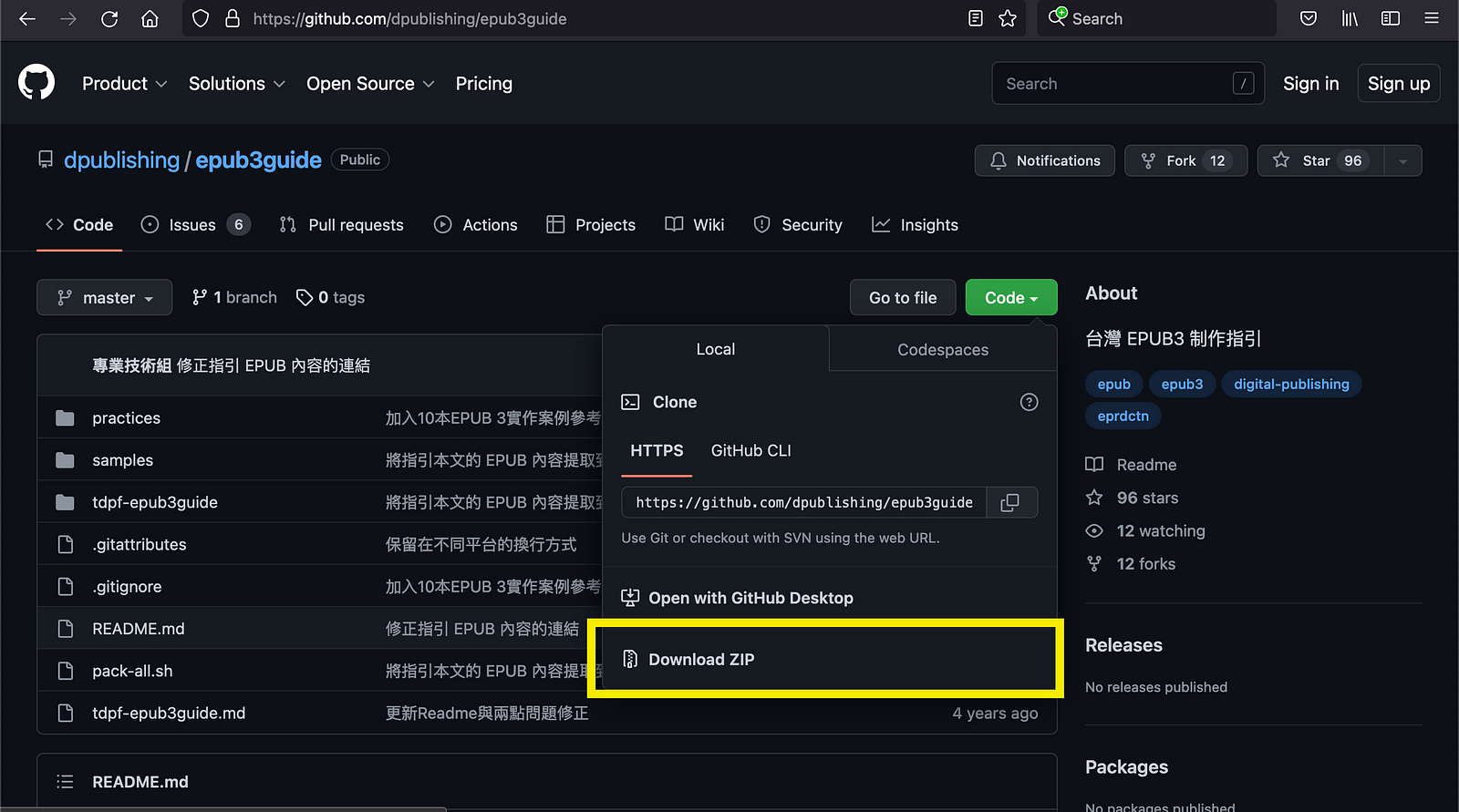Star the repository with Star button
The image size is (1459, 812).
click(x=1320, y=160)
